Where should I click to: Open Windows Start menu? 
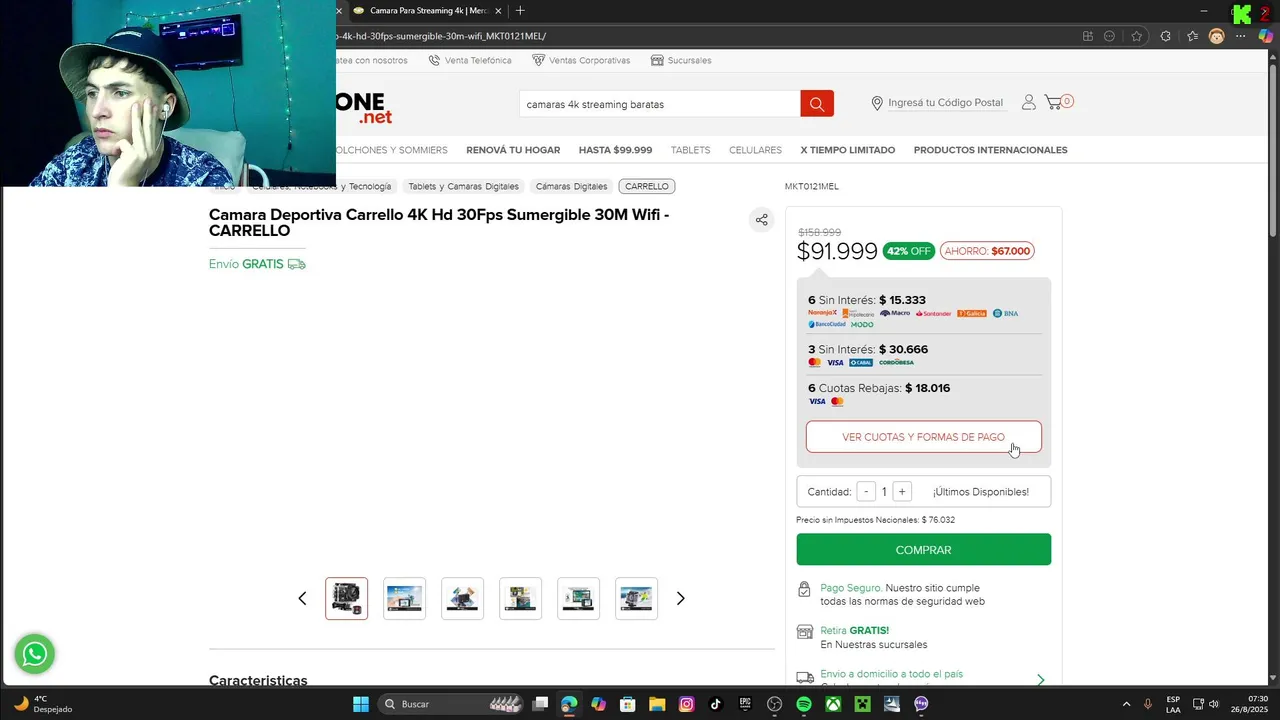point(361,704)
